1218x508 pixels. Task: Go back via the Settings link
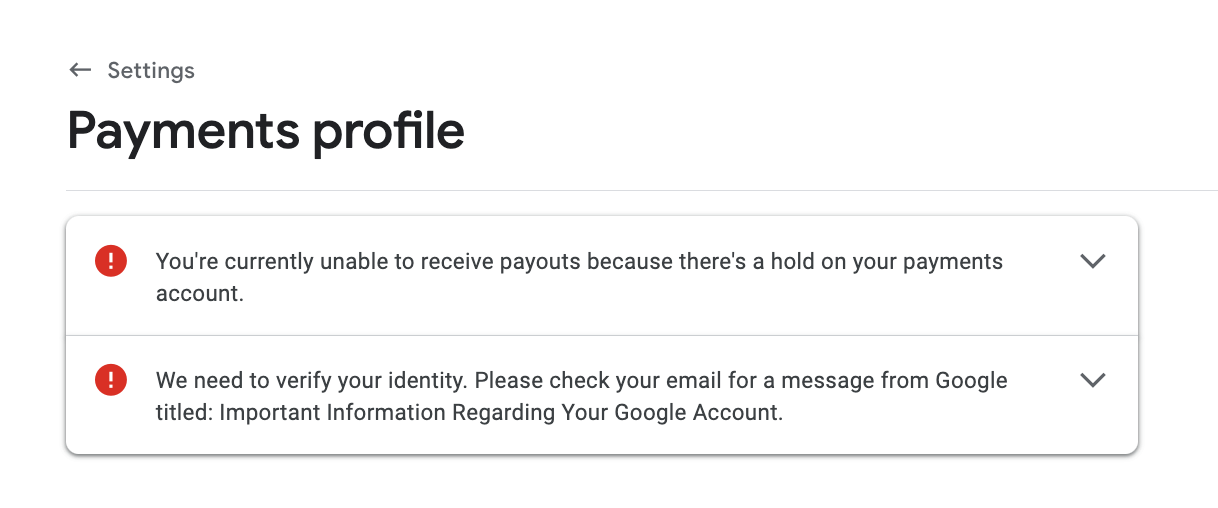[151, 70]
